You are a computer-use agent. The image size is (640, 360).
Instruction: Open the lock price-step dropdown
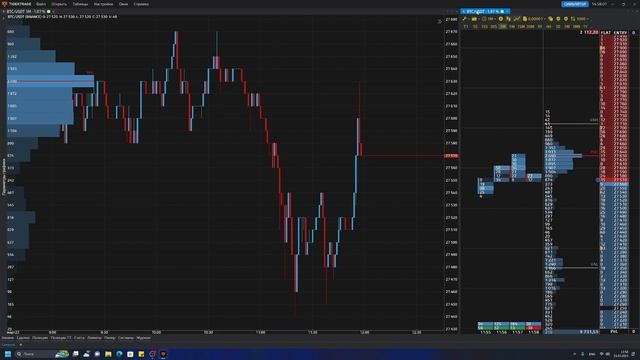(534, 19)
